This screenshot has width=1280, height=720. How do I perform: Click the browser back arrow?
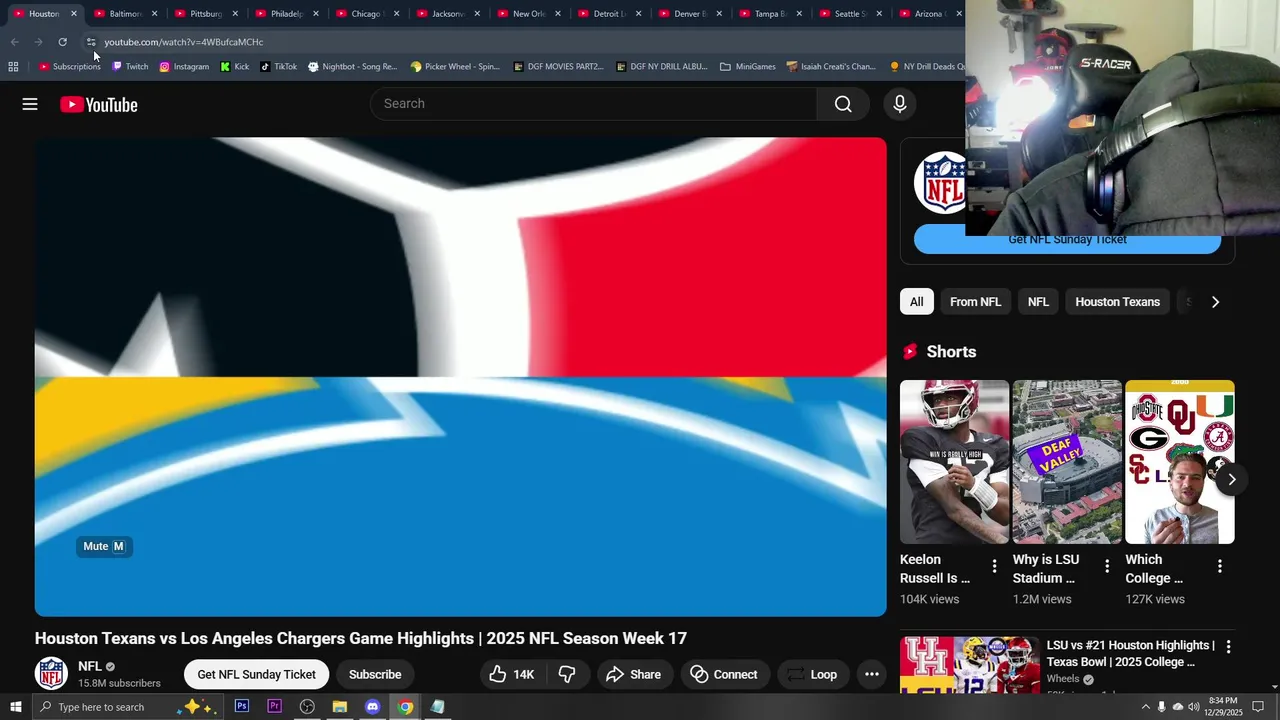14,42
